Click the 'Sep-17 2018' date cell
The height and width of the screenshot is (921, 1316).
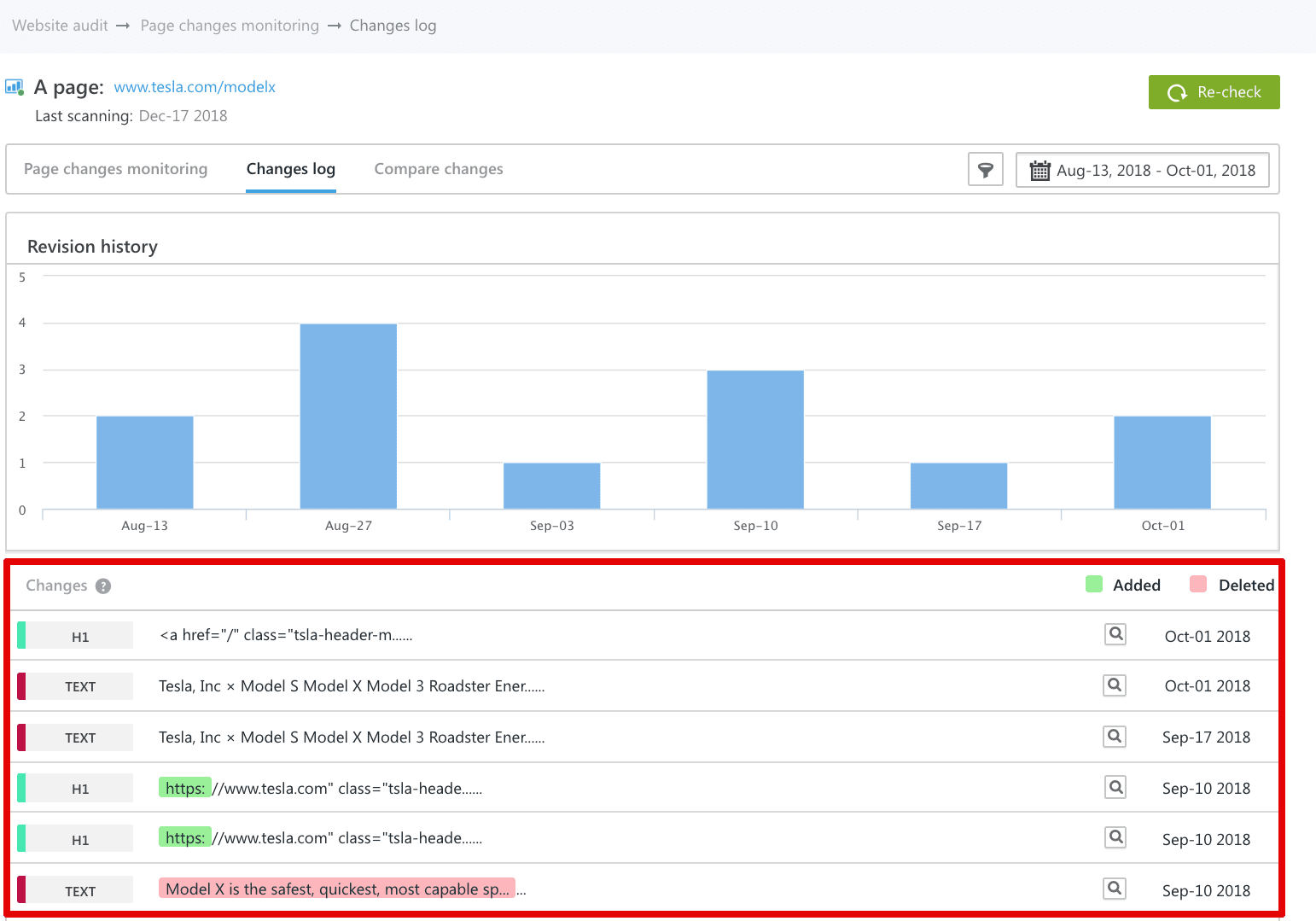pos(1206,737)
